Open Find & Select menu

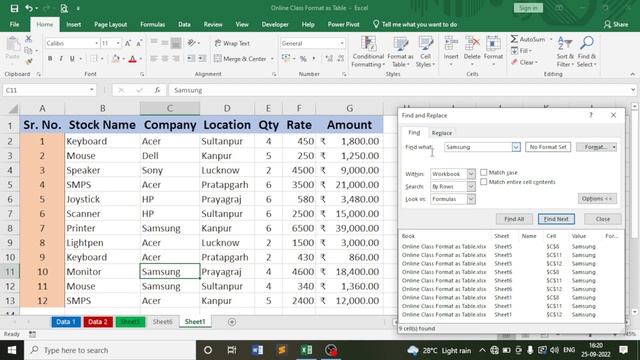pyautogui.click(x=587, y=52)
